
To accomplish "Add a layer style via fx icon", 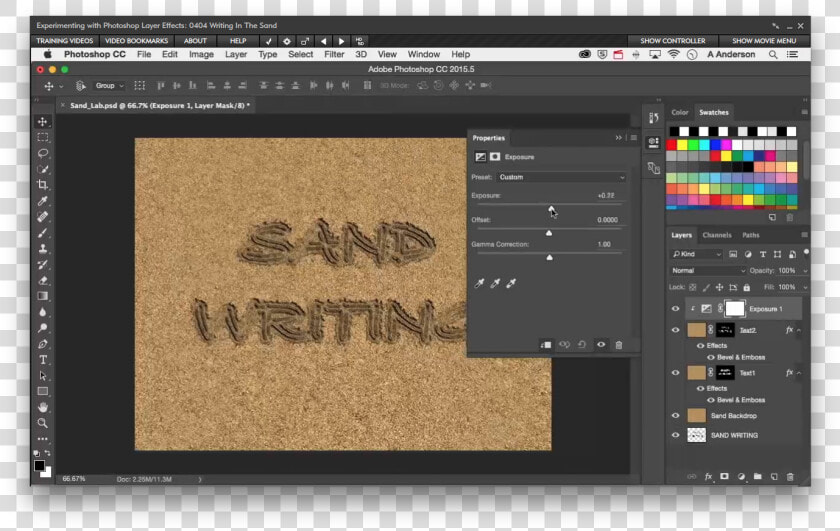I will pos(708,476).
